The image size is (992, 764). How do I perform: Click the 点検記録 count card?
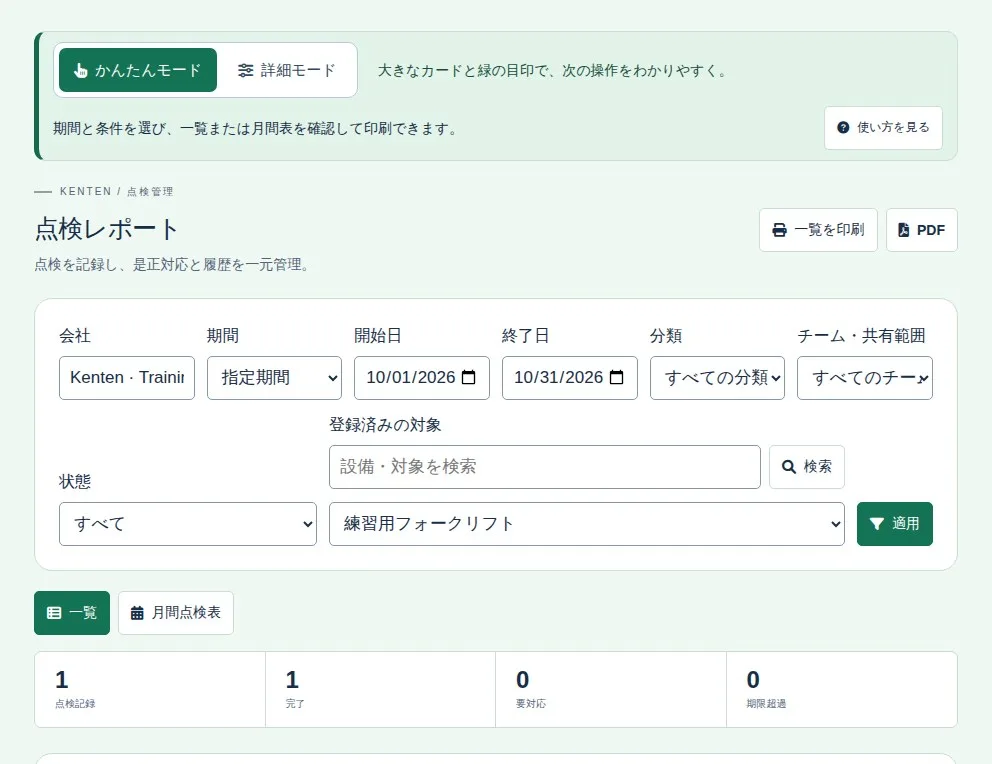coord(150,689)
